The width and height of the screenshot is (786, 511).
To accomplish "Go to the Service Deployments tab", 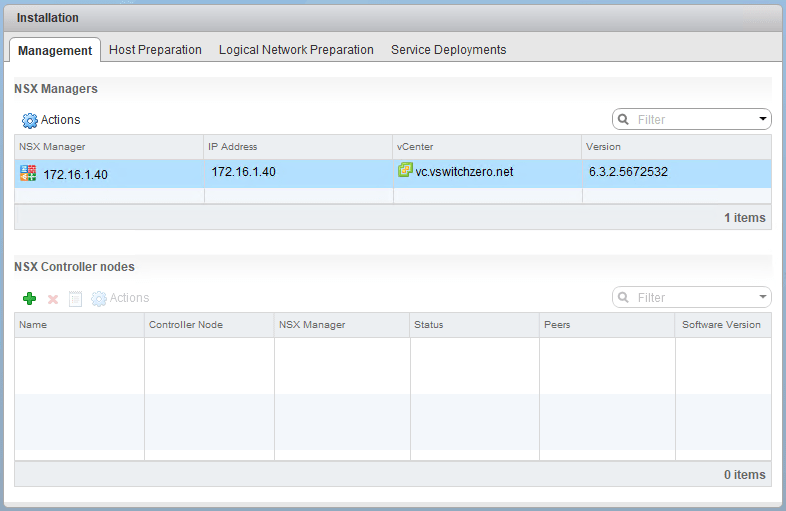I will tap(448, 50).
